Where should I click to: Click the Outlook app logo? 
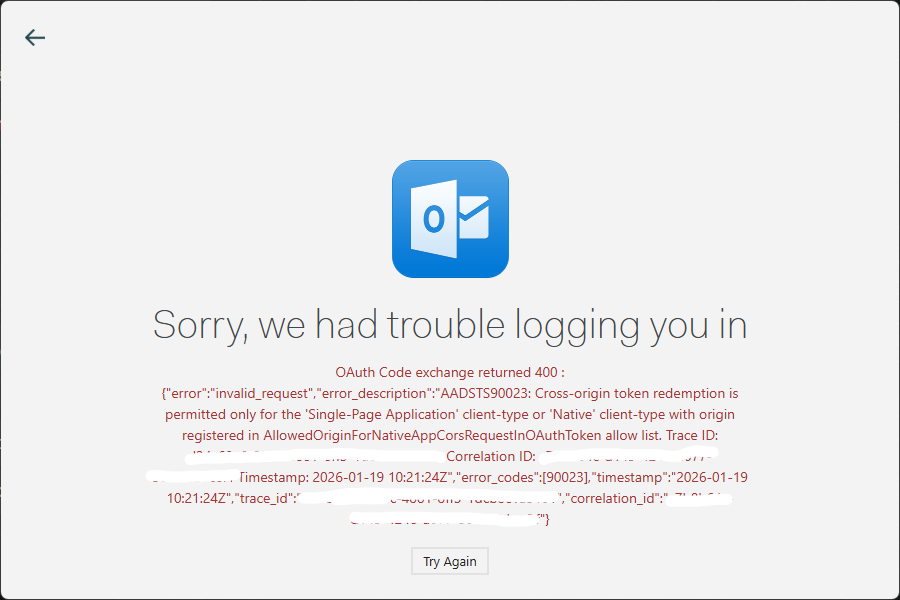point(451,219)
